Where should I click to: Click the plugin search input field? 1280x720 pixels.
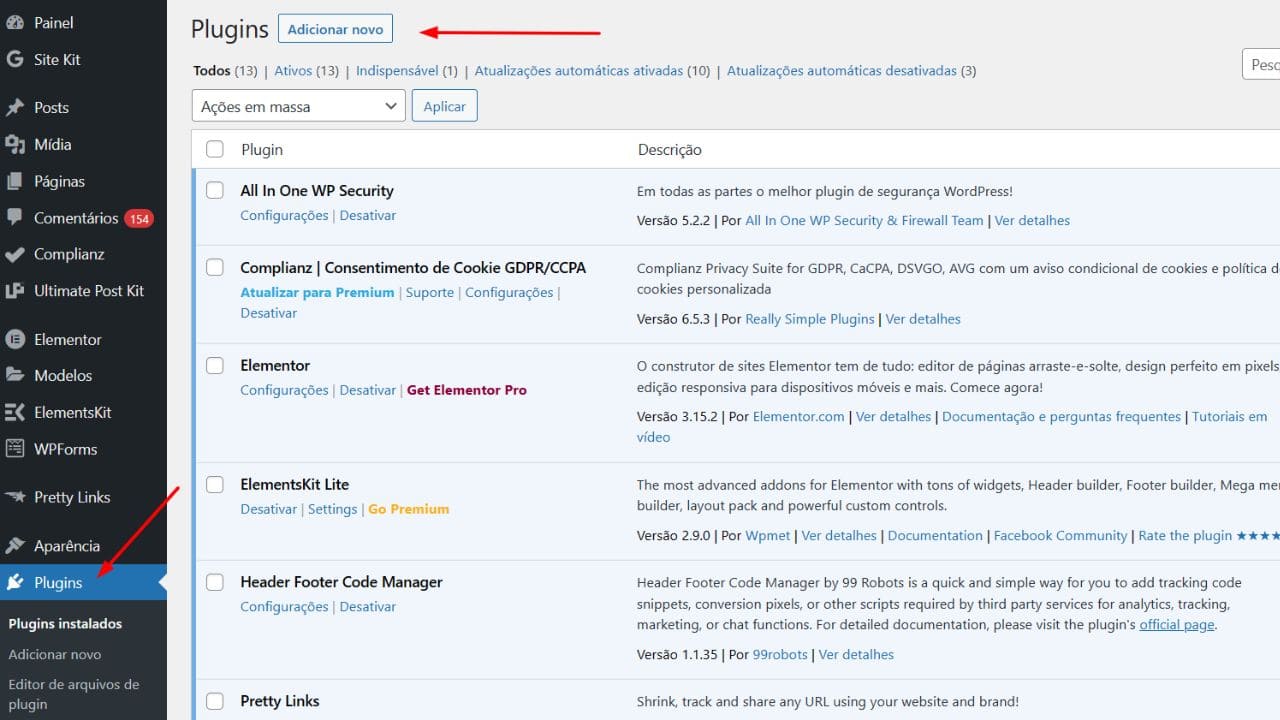tap(1261, 64)
